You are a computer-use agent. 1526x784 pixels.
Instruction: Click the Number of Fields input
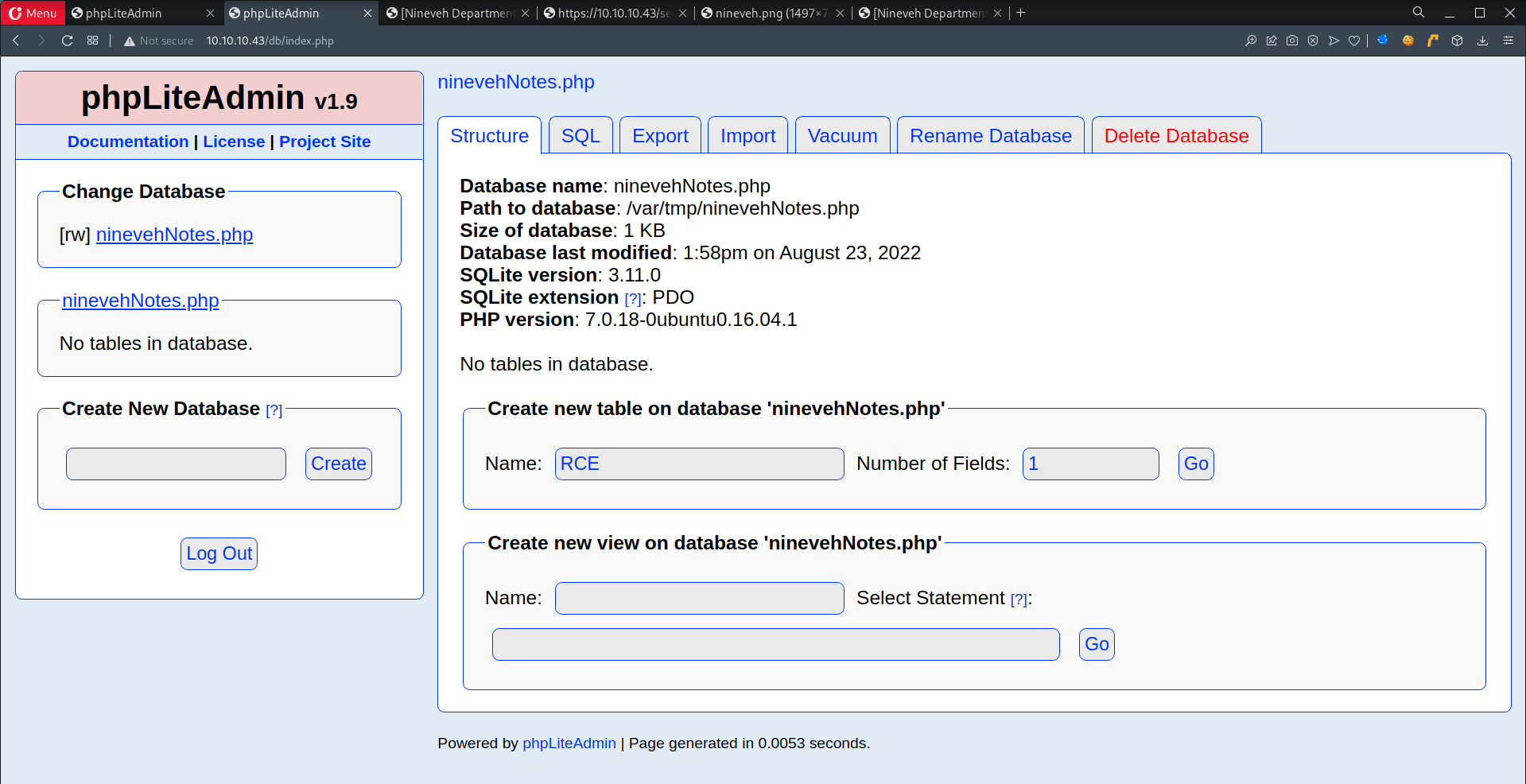pos(1091,464)
